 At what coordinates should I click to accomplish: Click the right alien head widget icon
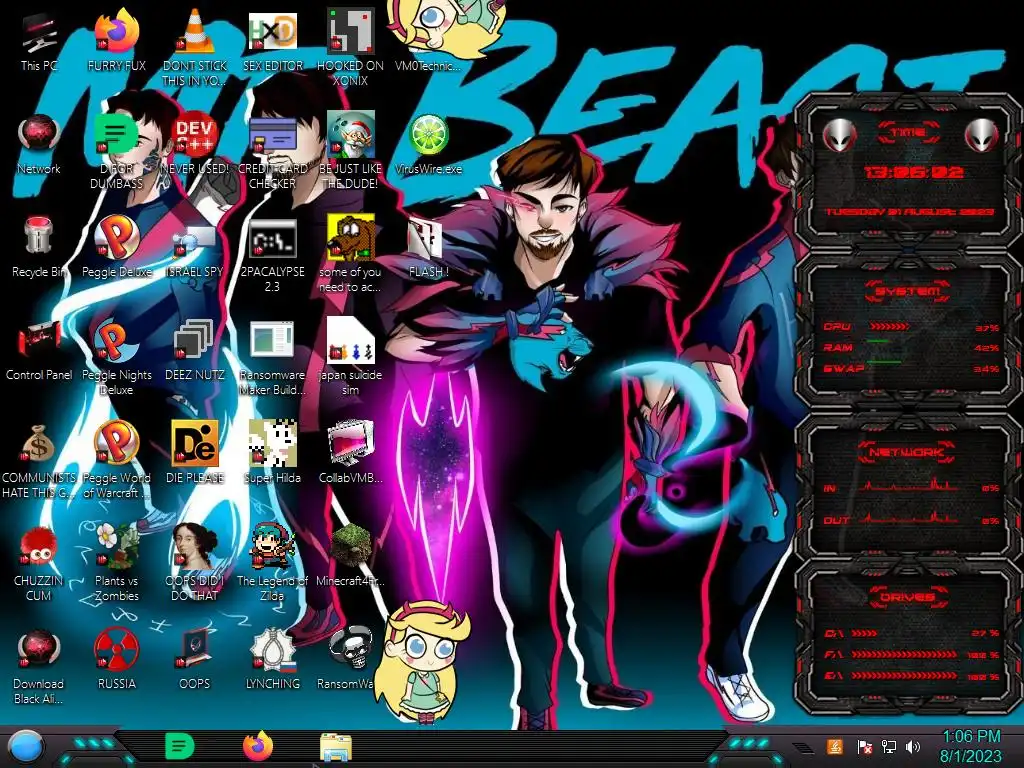[x=982, y=136]
